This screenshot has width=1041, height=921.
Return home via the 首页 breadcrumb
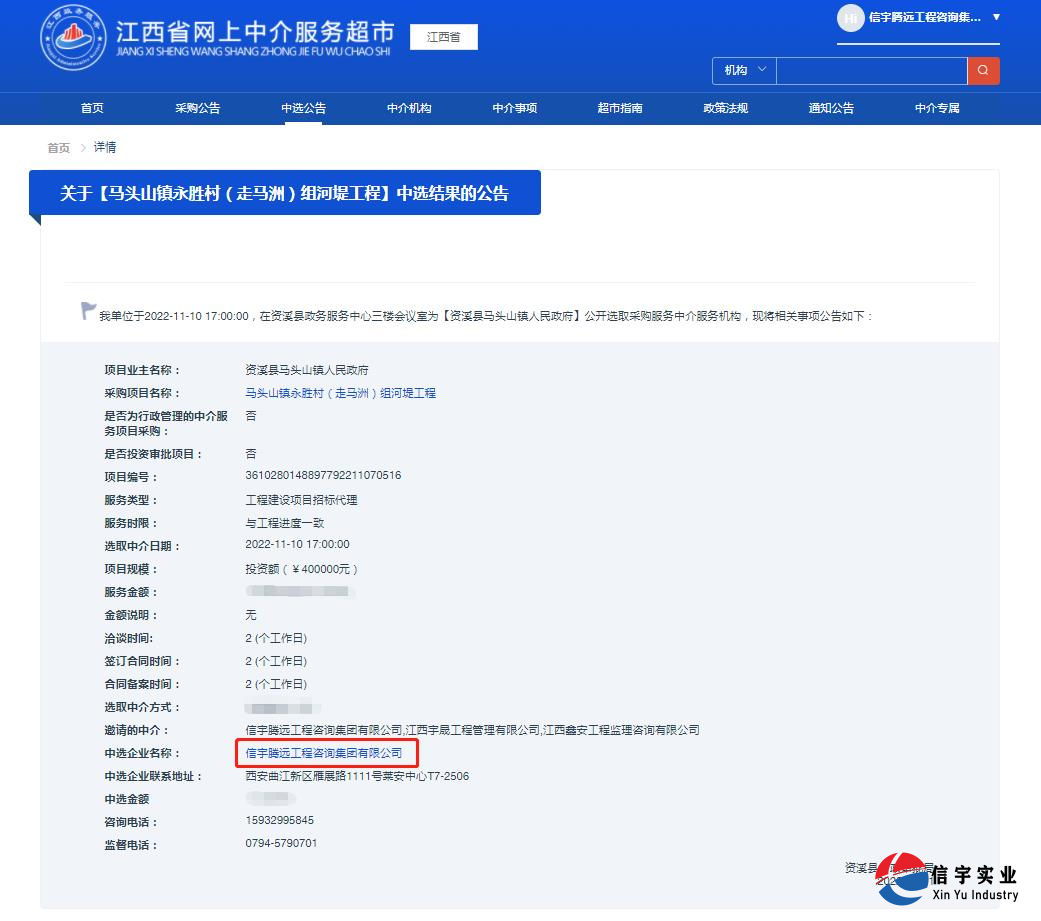57,147
